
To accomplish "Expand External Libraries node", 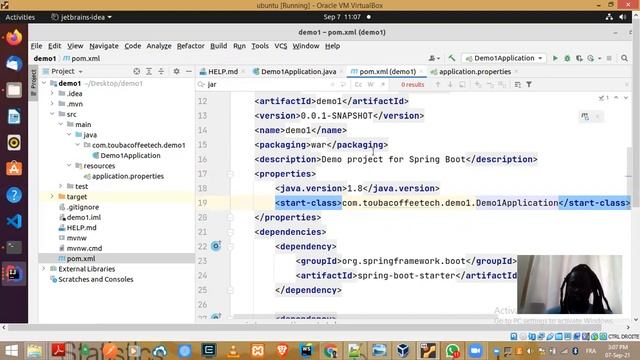I will (x=44, y=269).
